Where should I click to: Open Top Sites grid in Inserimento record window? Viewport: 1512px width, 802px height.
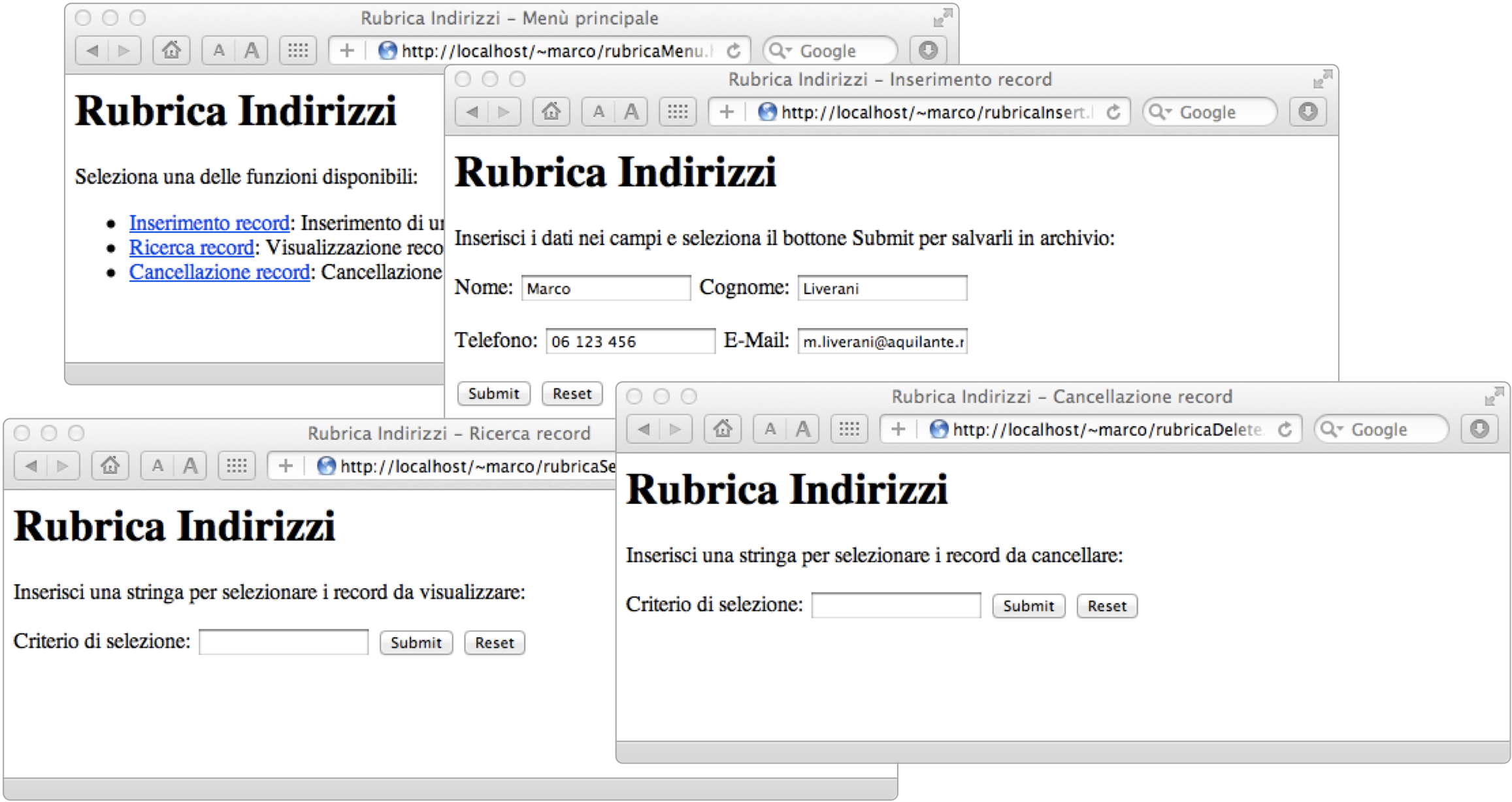(678, 112)
